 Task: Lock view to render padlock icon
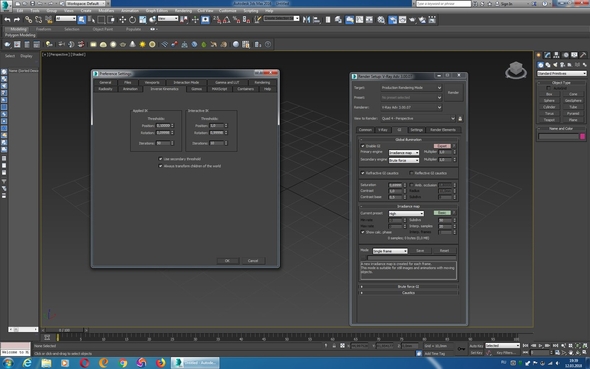460,118
